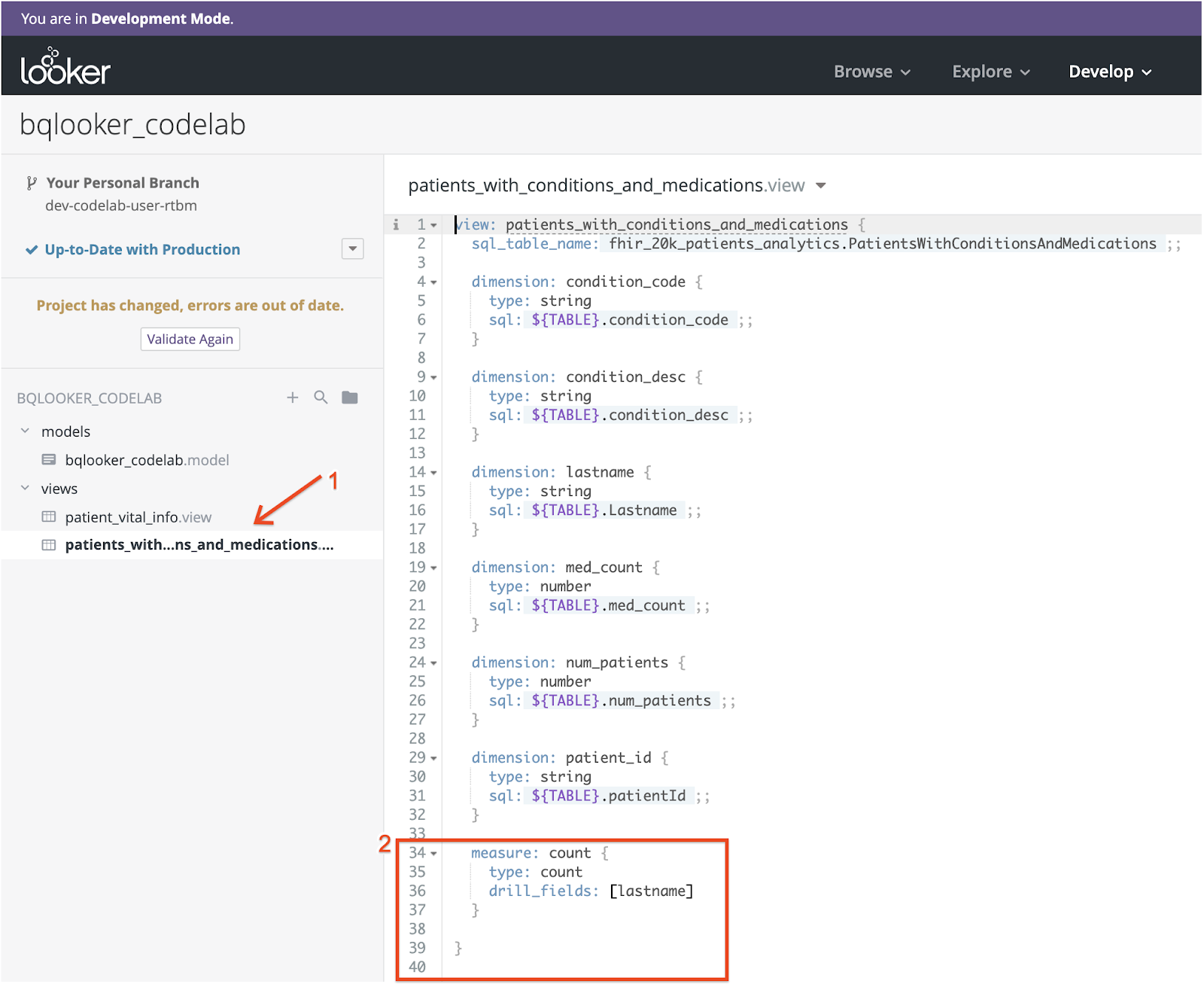Image resolution: width=1204 pixels, height=990 pixels.
Task: Click the Validate Again button
Action: 190,340
